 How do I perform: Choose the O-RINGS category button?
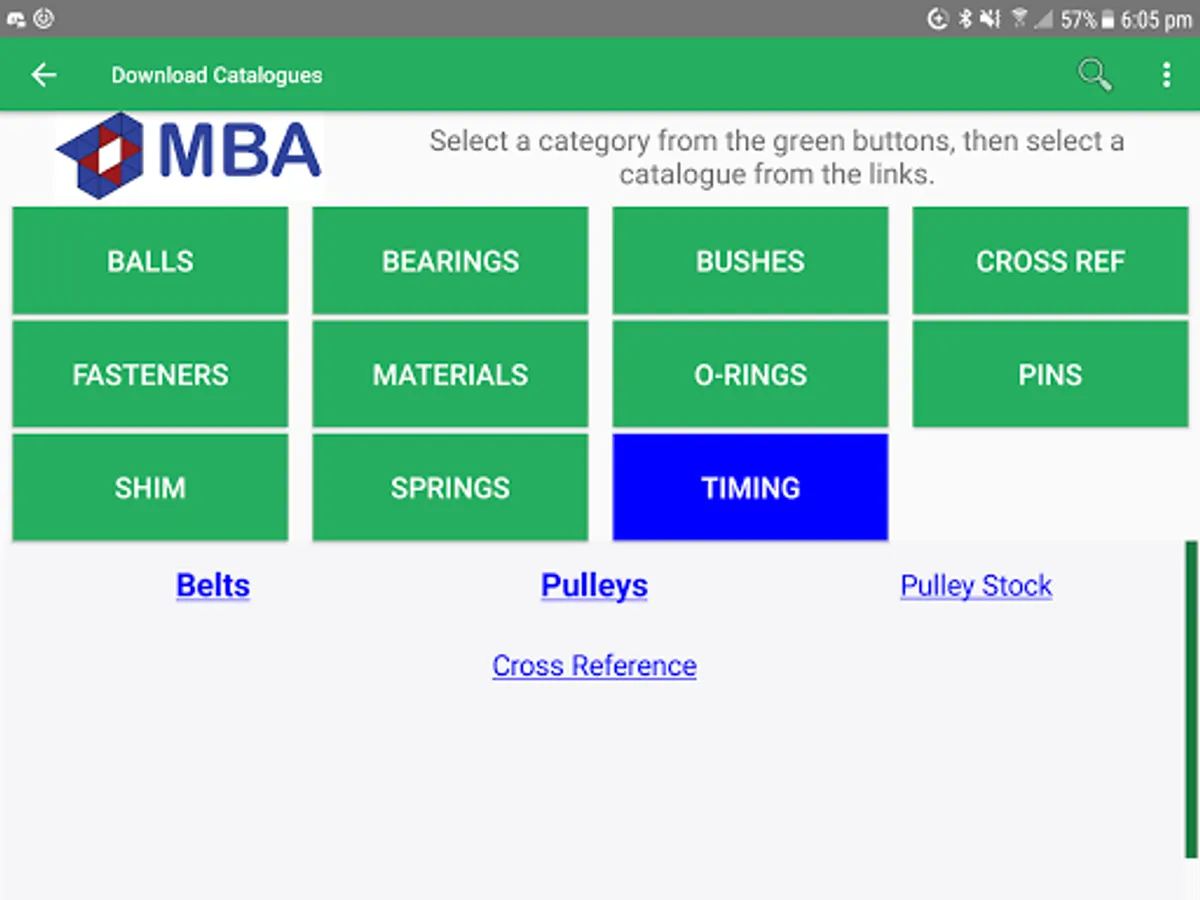coord(750,375)
